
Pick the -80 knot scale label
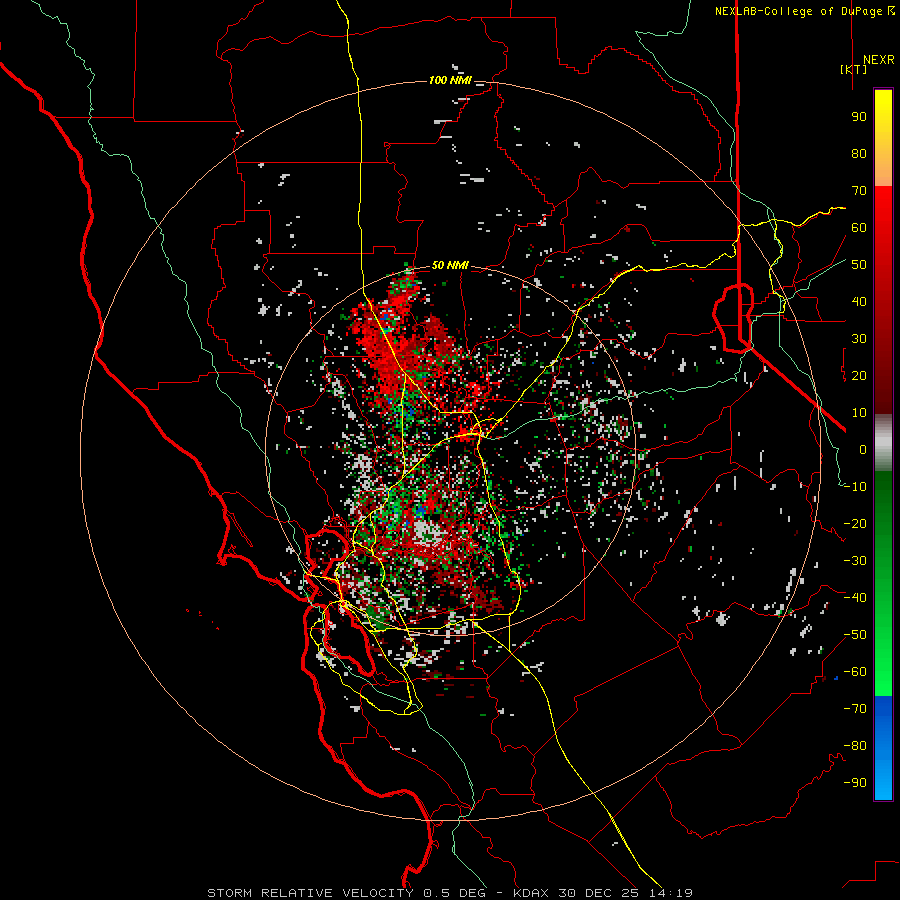855,746
